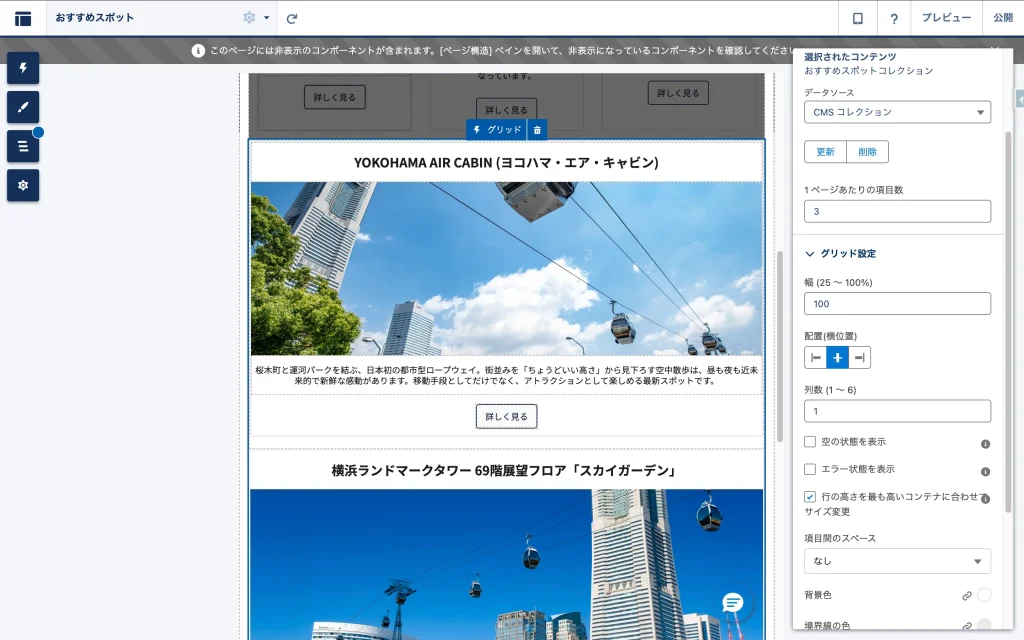The height and width of the screenshot is (640, 1024).
Task: Open the Settings gear panel in sidebar
Action: coord(23,185)
